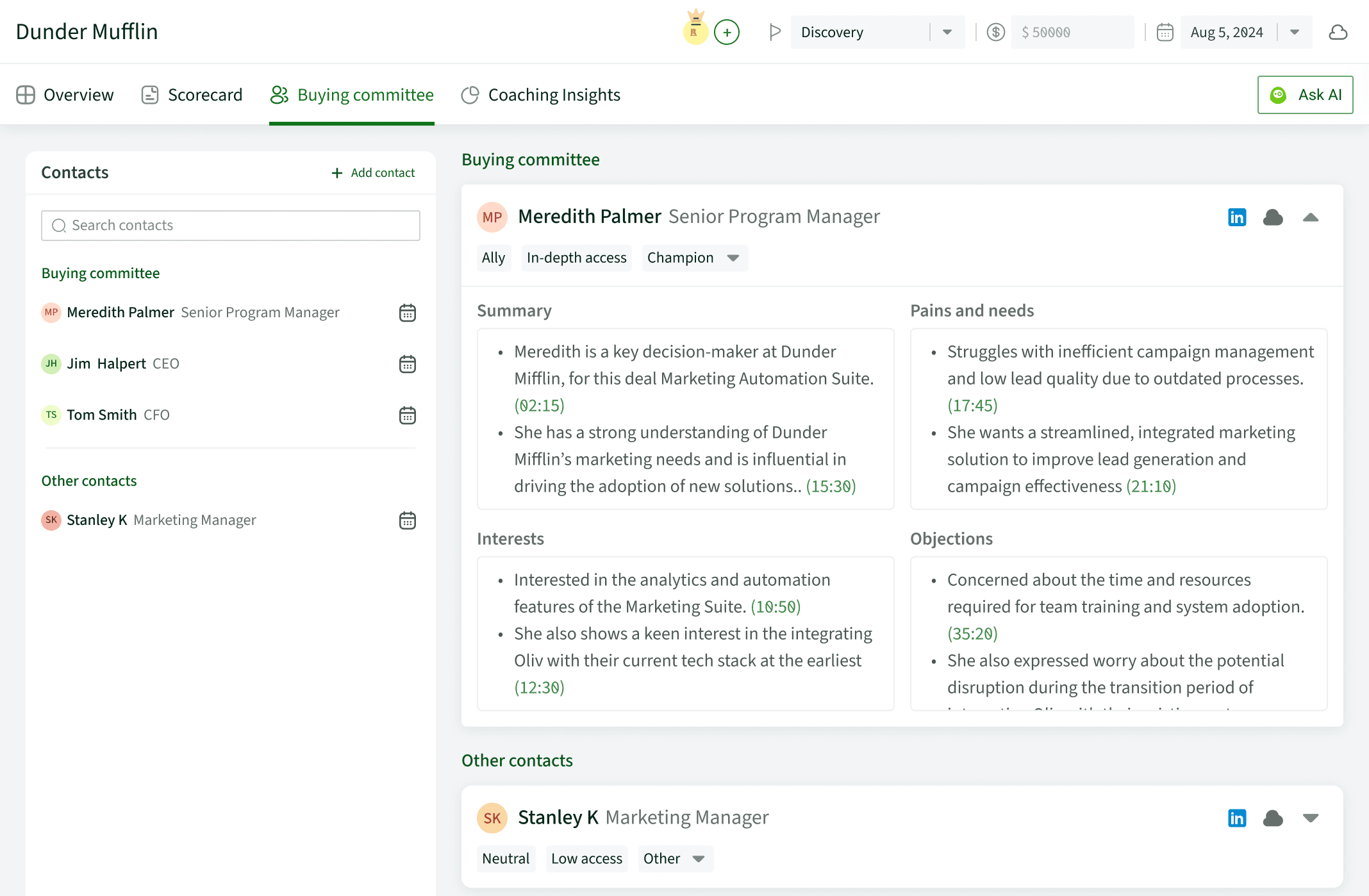Viewport: 1369px width, 896px height.
Task: Click Stanley K's LinkedIn icon
Action: click(1237, 818)
